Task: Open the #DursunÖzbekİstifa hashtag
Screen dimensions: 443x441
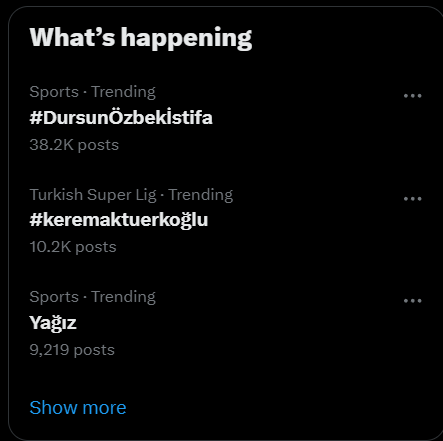Action: [121, 117]
